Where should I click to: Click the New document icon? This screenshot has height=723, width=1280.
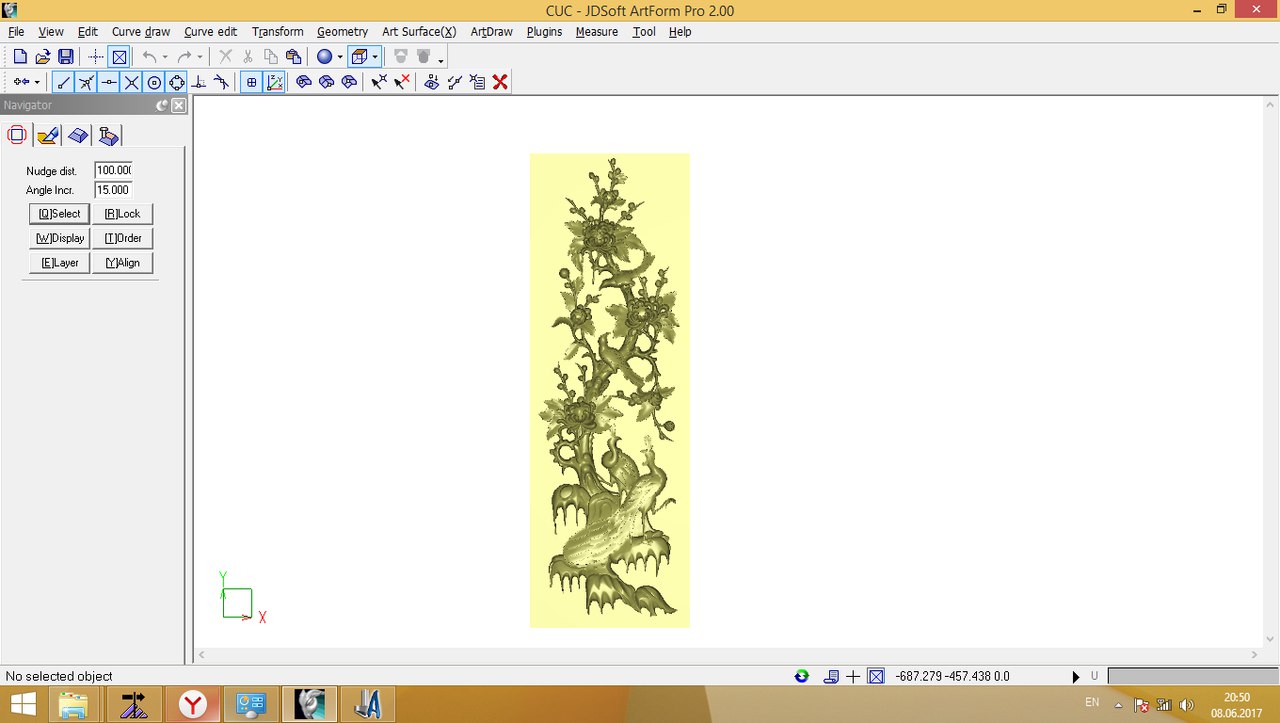20,57
